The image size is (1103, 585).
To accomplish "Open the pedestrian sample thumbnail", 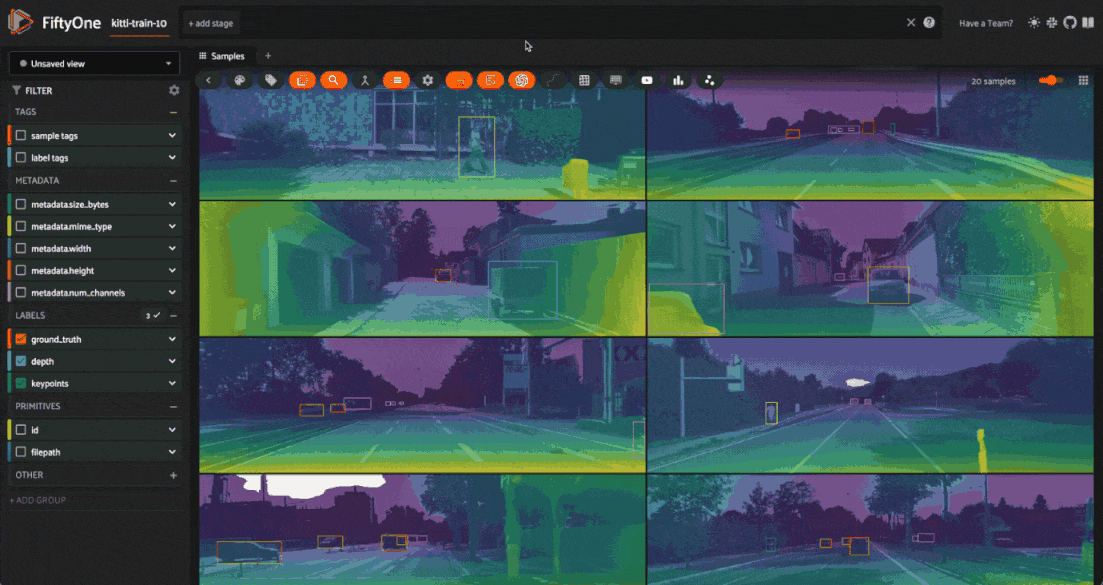I will (422, 144).
